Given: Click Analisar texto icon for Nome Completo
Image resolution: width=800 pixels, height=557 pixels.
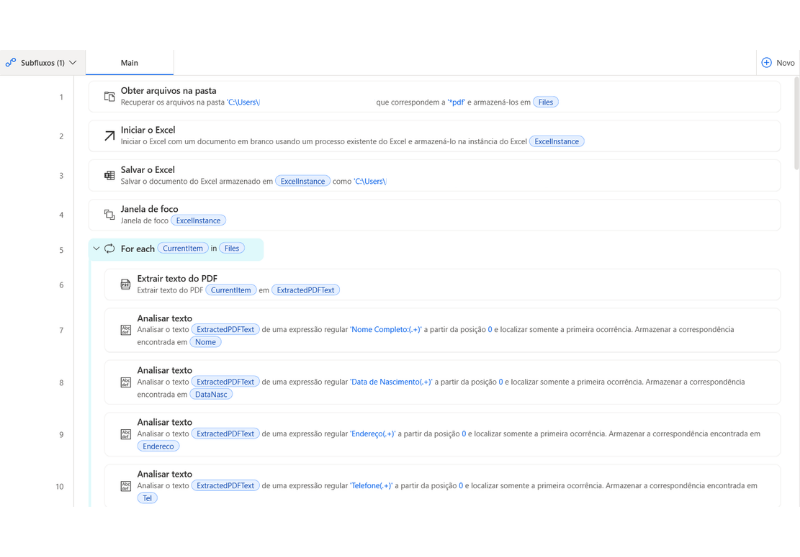Looking at the screenshot, I should pos(126,330).
